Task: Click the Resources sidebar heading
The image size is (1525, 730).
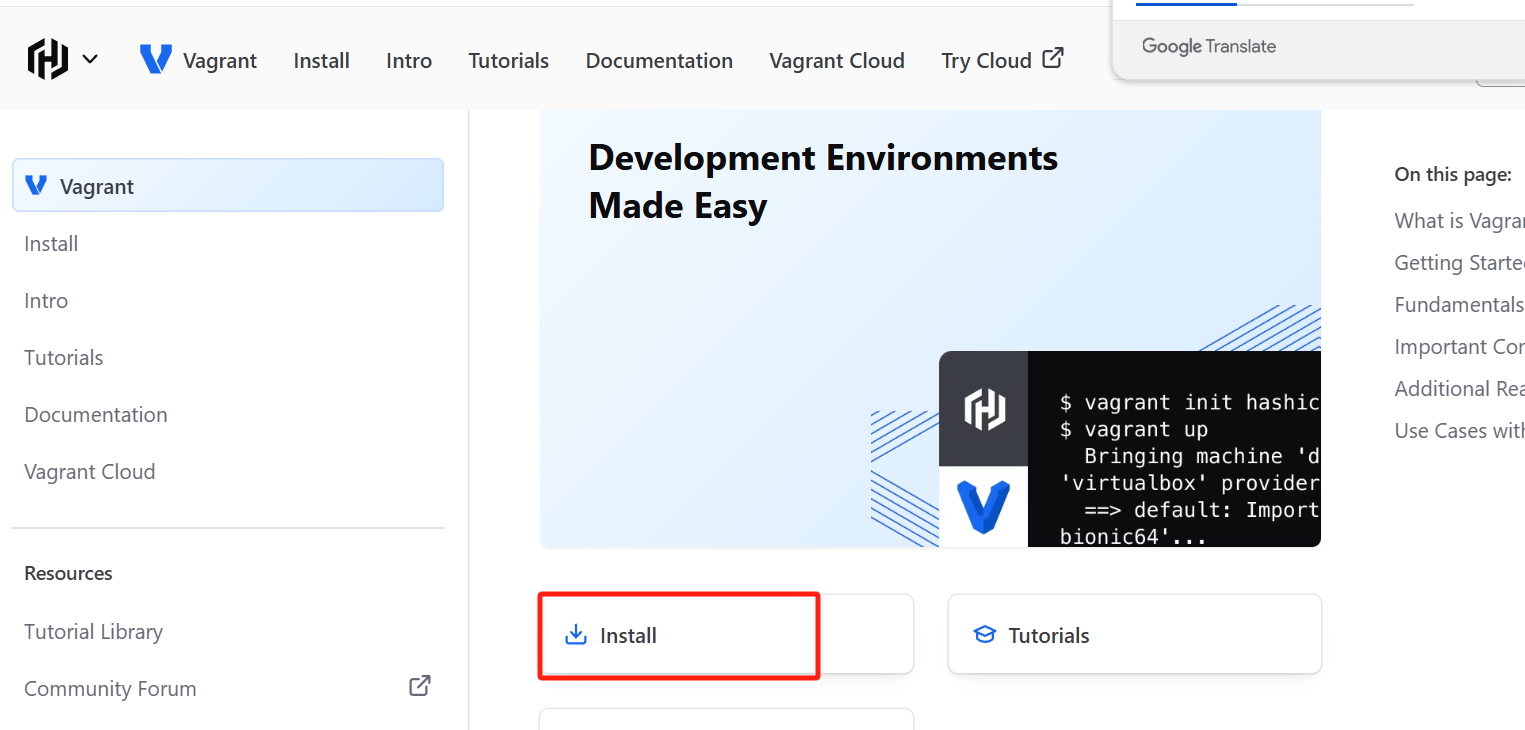Action: click(68, 574)
